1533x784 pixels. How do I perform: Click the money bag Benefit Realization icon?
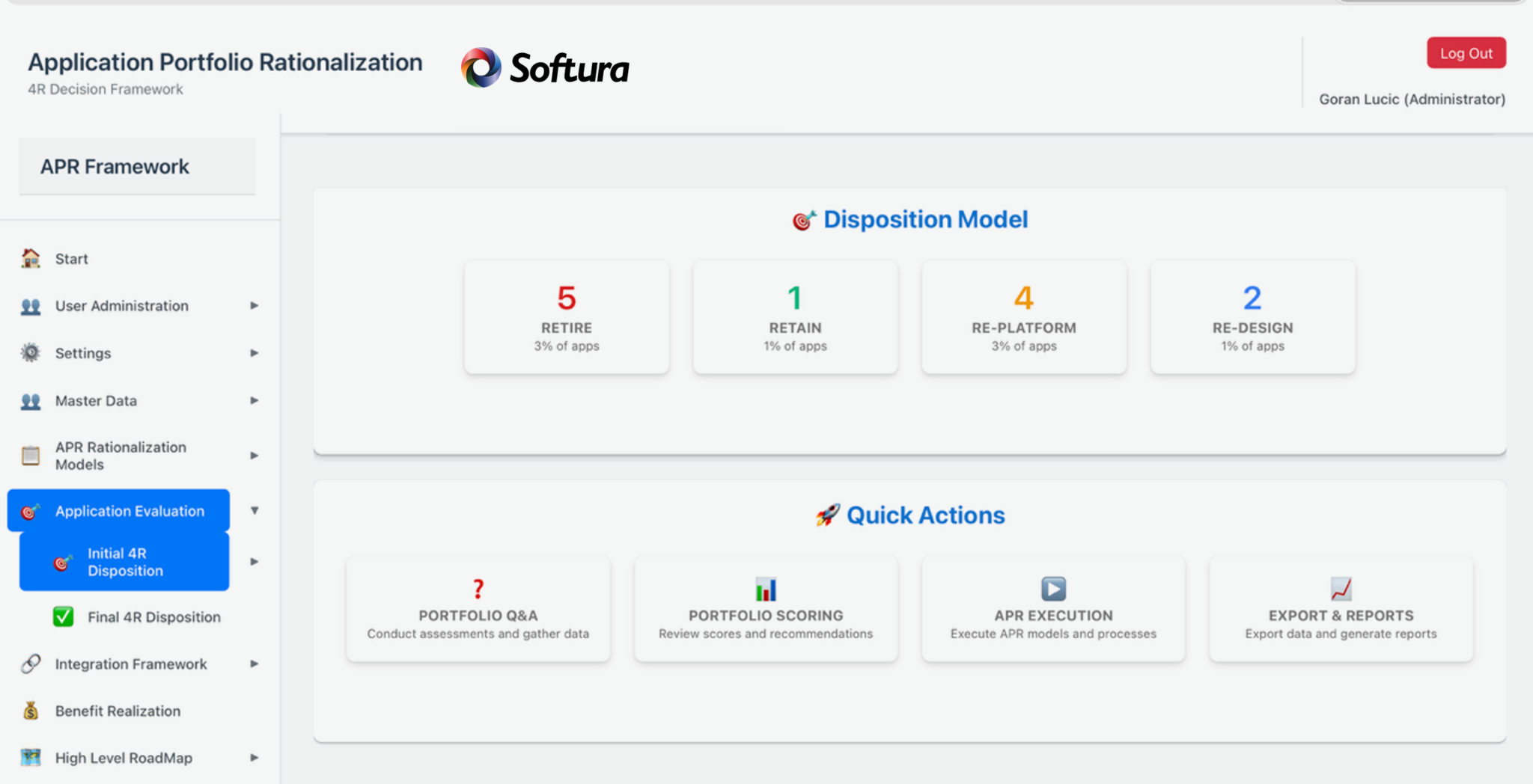click(x=31, y=711)
